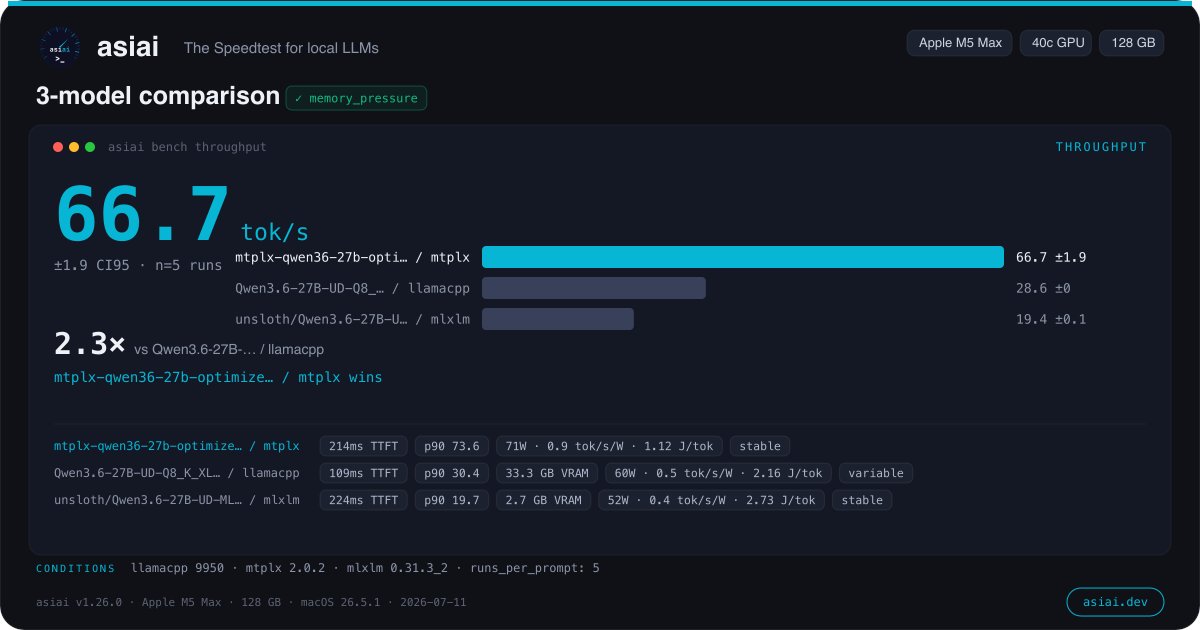Click the '2.7 GB VRAM' chip
Screen dimensions: 1200x630
coord(543,500)
